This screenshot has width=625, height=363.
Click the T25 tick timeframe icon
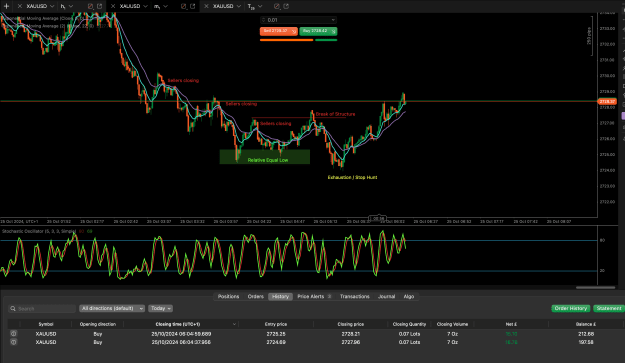tap(251, 6)
